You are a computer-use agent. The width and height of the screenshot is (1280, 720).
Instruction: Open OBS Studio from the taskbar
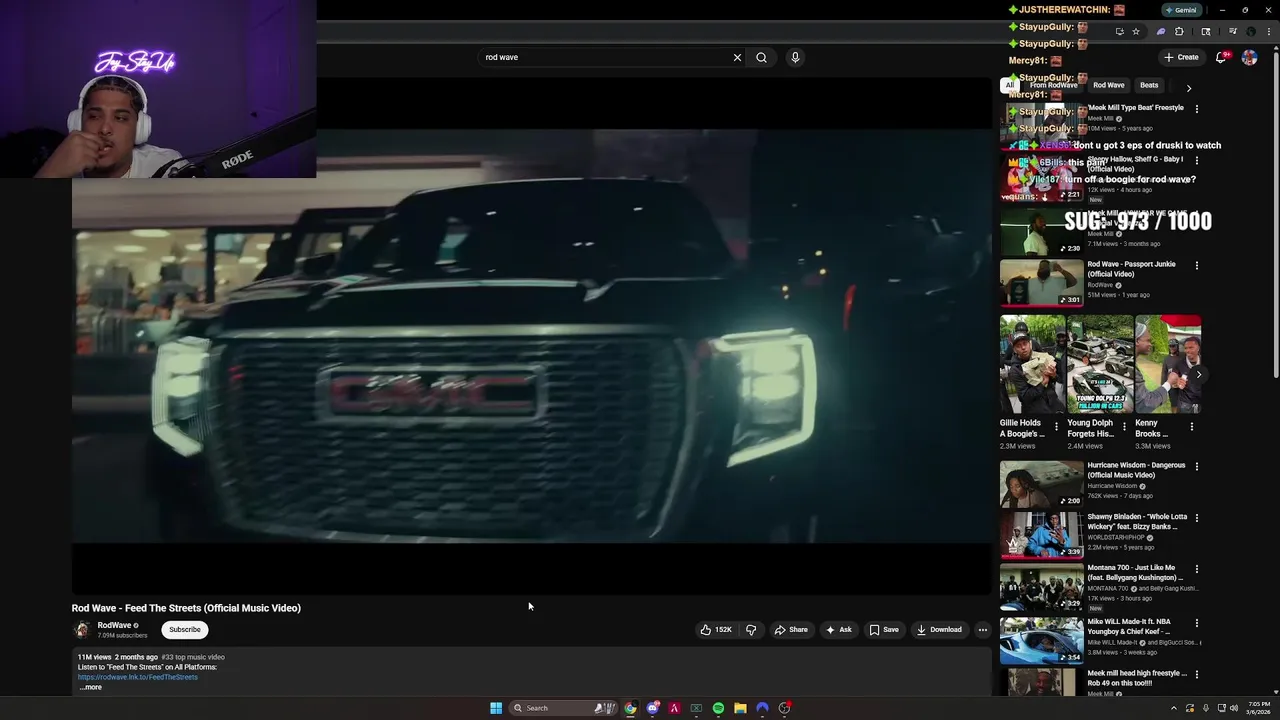[x=784, y=708]
